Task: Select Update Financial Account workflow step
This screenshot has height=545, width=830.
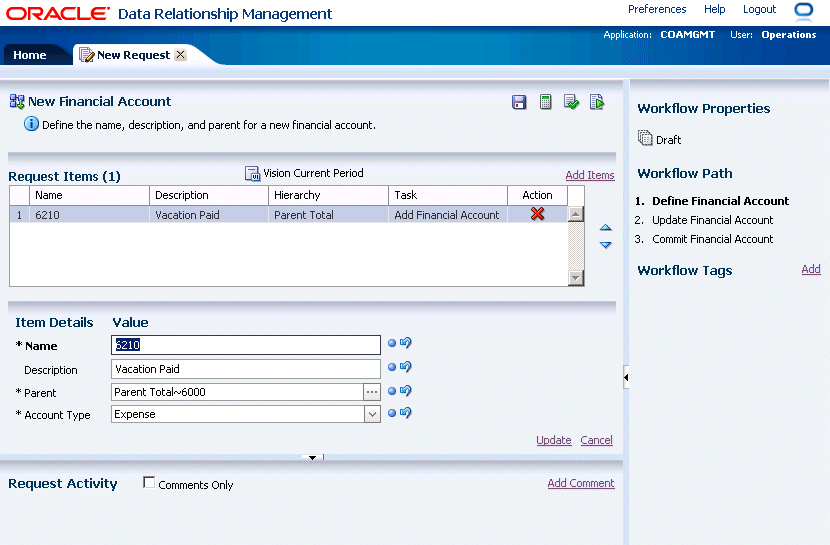Action: pyautogui.click(x=712, y=220)
